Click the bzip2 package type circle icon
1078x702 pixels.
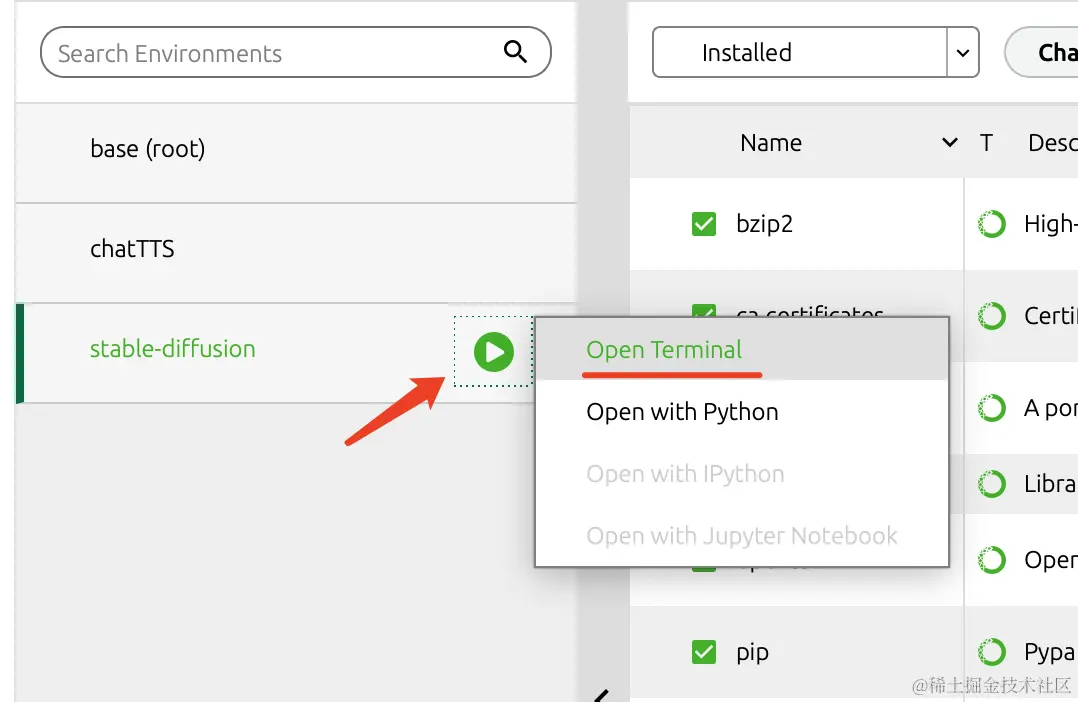(x=991, y=224)
